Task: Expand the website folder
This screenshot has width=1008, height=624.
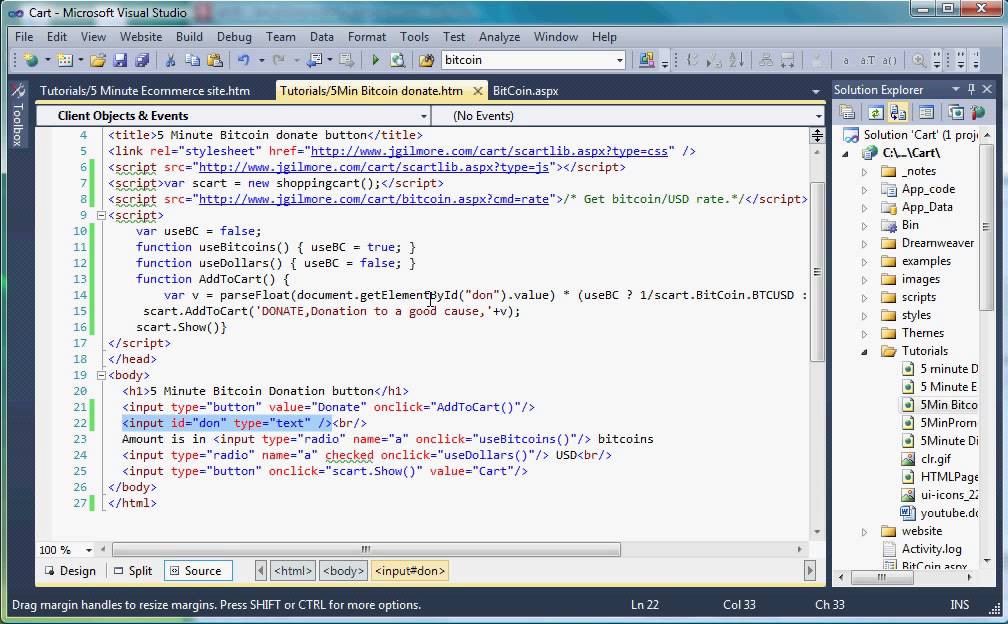Action: click(865, 532)
